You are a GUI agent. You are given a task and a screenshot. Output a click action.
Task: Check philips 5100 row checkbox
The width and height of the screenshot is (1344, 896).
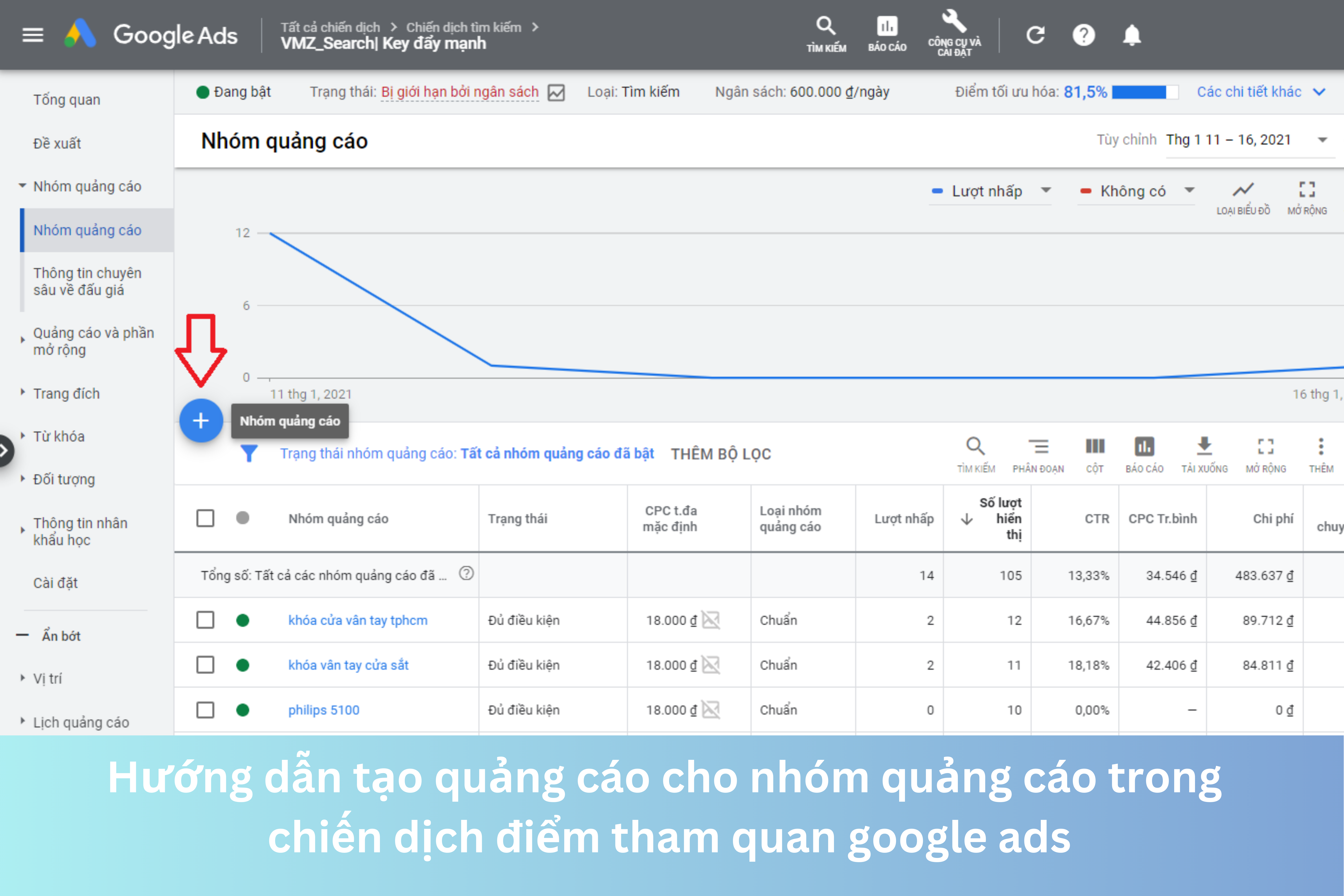205,710
